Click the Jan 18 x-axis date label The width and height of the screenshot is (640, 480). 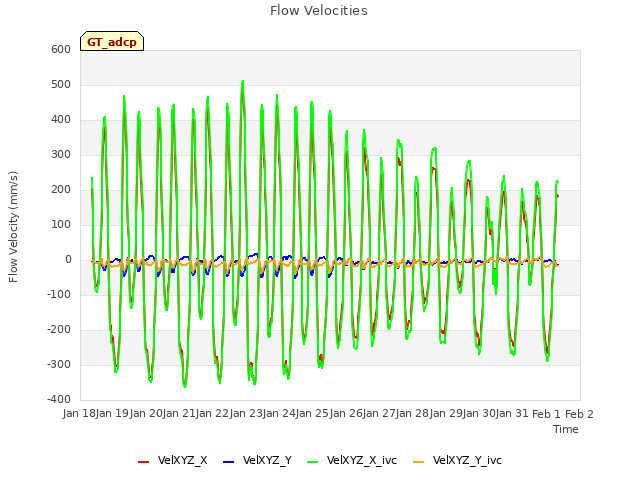pos(79,414)
